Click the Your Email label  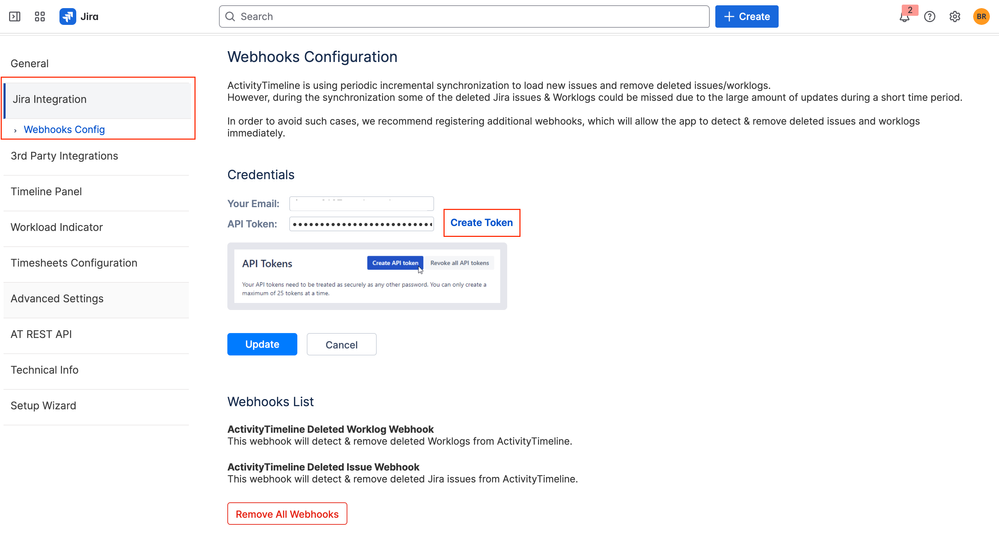254,204
